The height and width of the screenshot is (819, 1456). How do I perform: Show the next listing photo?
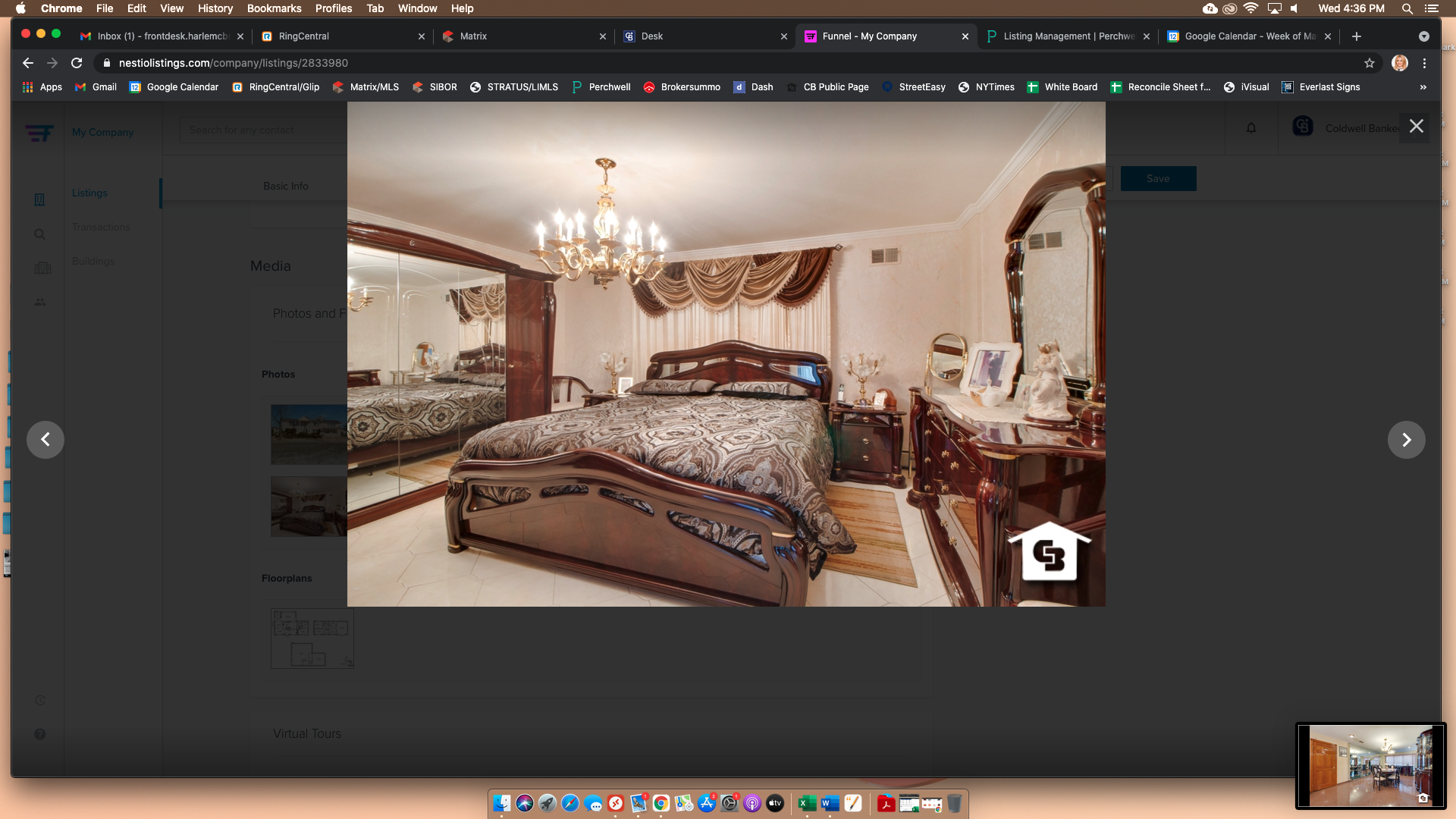[x=1406, y=440]
